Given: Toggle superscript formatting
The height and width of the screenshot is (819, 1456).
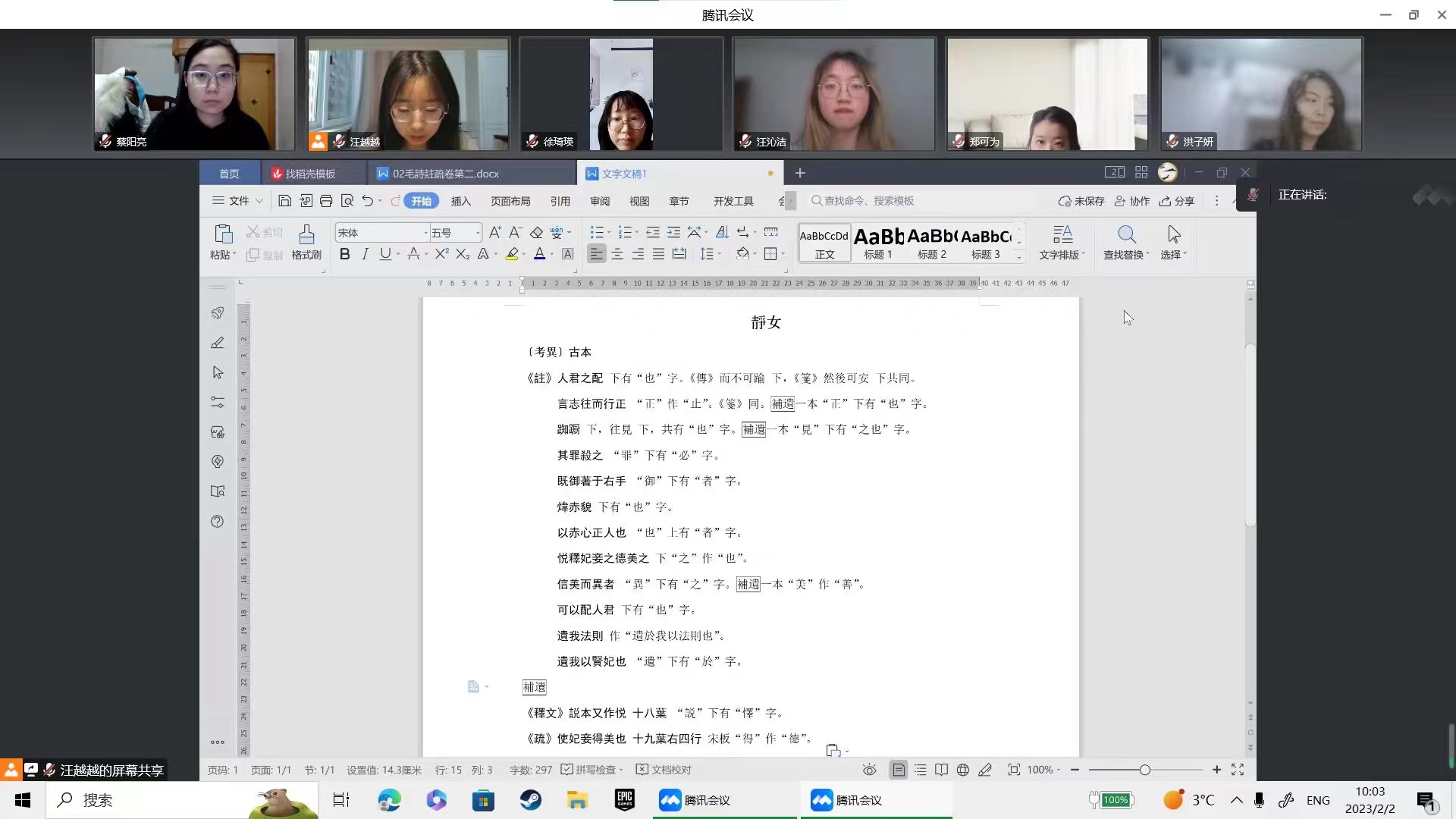Looking at the screenshot, I should [x=441, y=254].
